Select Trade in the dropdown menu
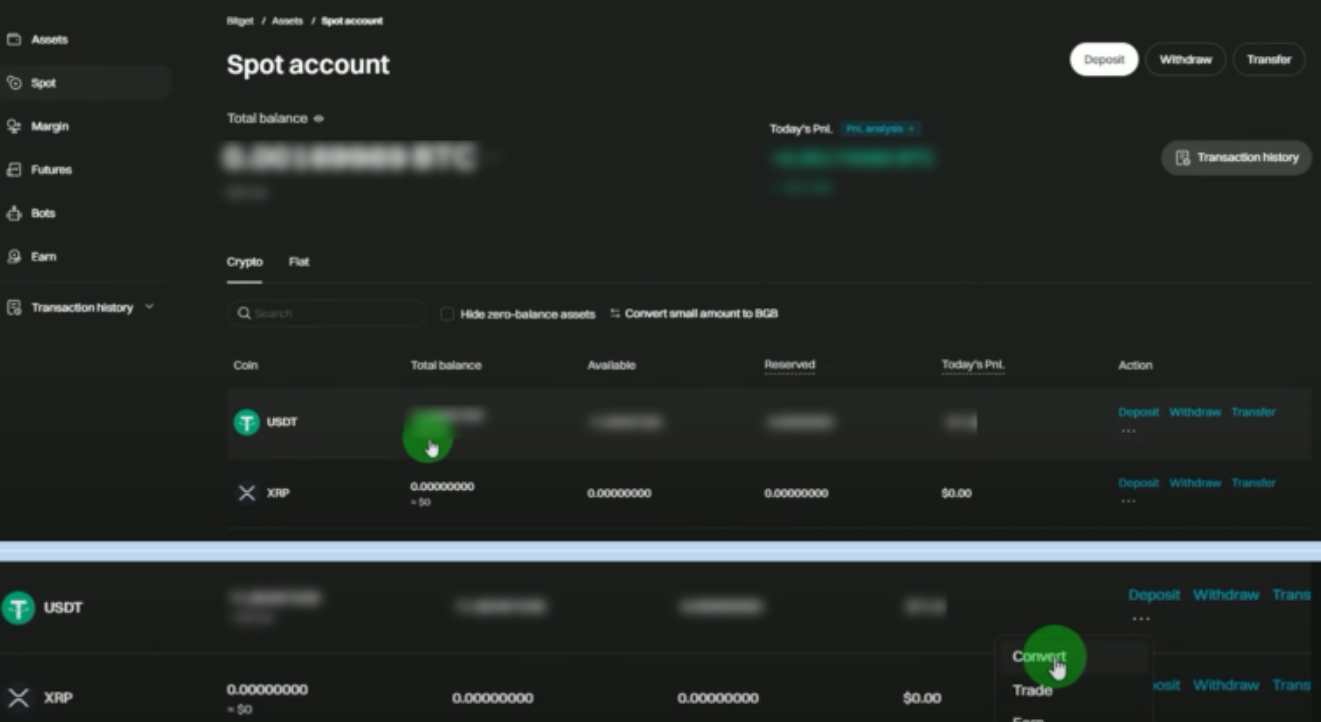 pyautogui.click(x=1032, y=690)
